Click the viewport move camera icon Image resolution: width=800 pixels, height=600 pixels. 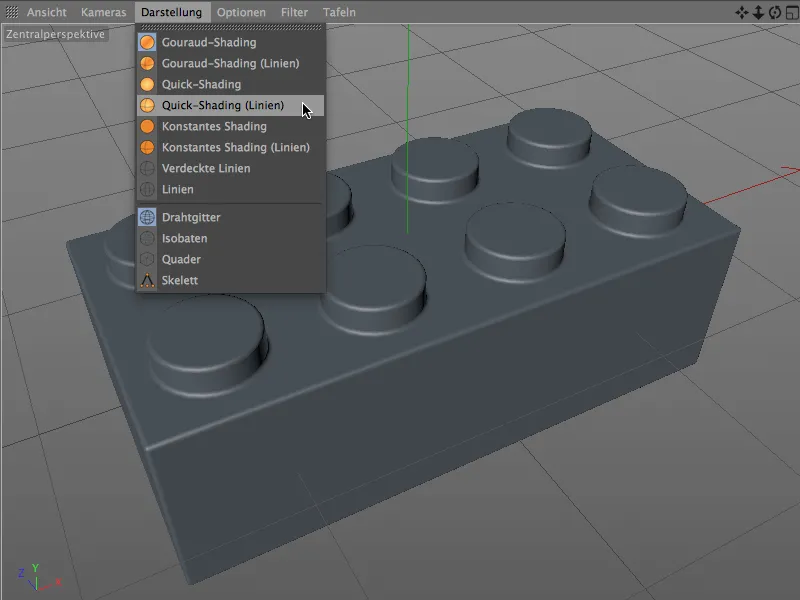pos(741,12)
